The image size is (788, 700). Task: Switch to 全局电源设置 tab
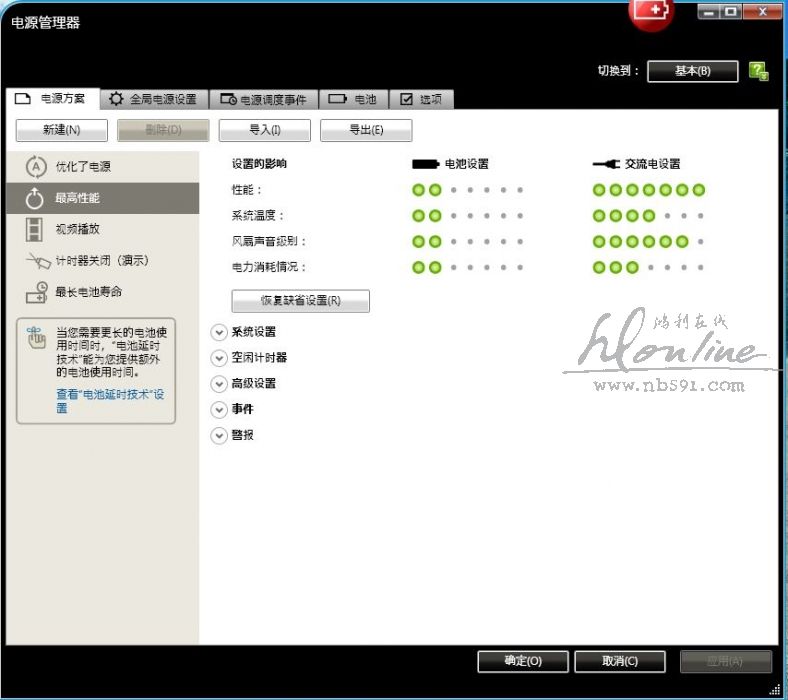[153, 100]
